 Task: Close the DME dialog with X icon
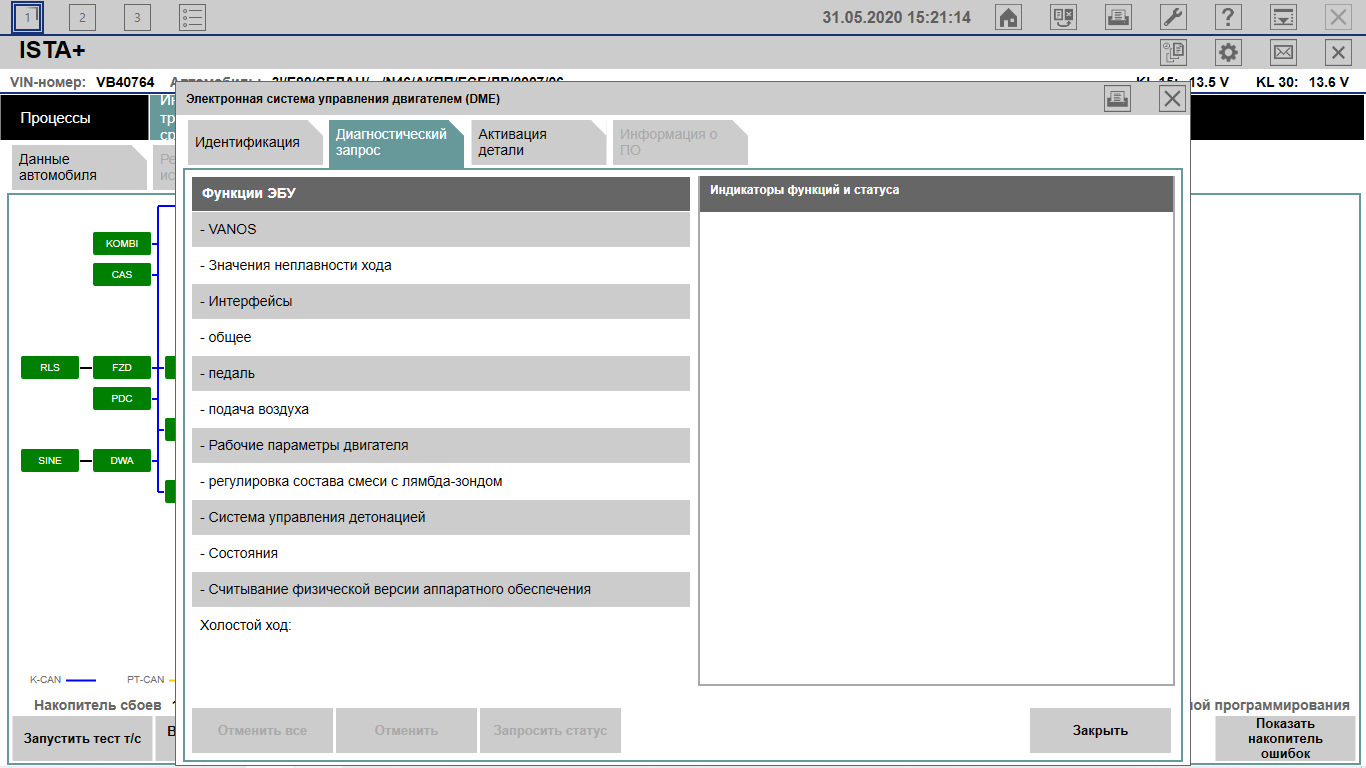[1173, 98]
